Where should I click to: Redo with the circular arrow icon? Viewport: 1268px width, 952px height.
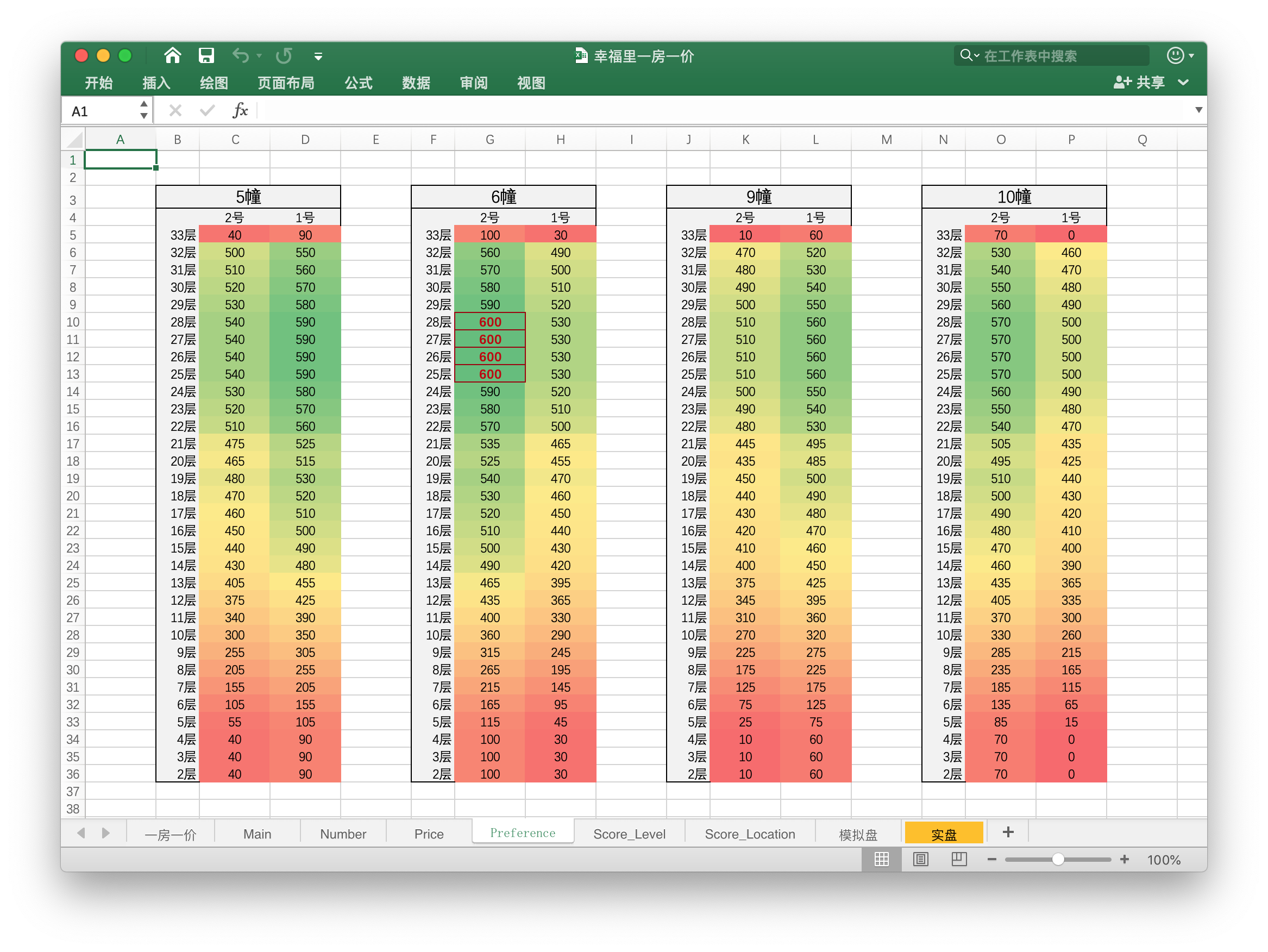pyautogui.click(x=284, y=55)
